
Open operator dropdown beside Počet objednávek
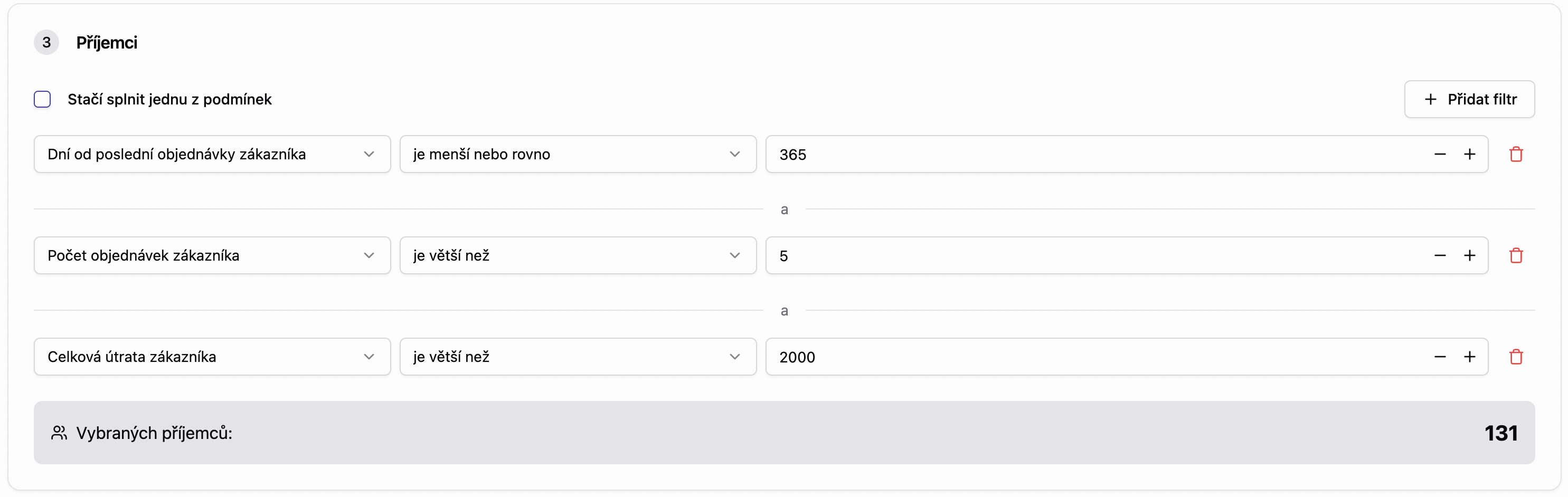pos(577,255)
